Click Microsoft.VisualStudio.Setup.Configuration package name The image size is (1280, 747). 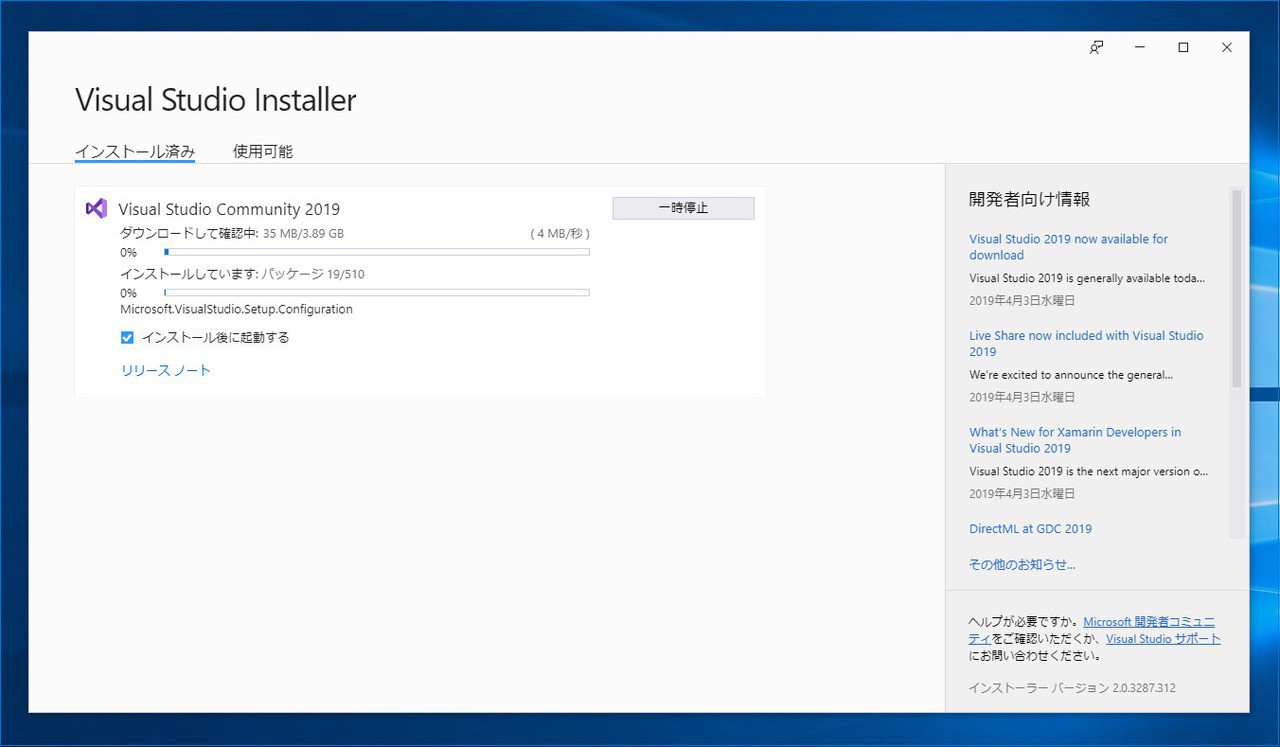coord(236,310)
